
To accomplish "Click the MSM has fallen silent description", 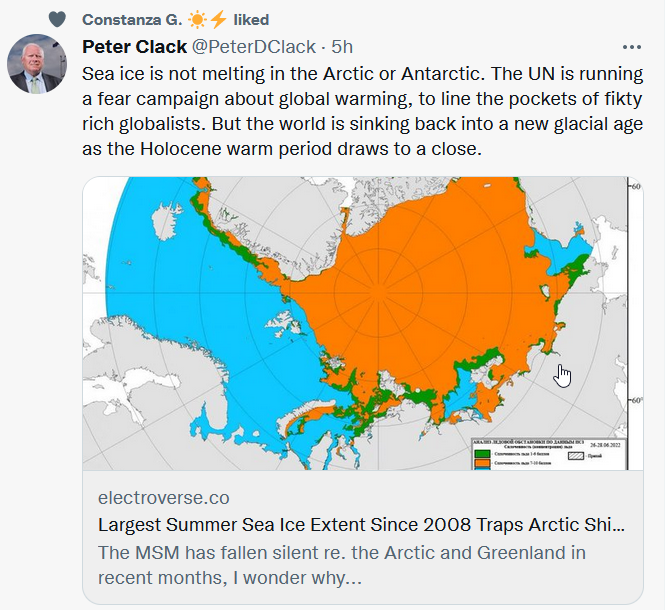I will coord(342,565).
